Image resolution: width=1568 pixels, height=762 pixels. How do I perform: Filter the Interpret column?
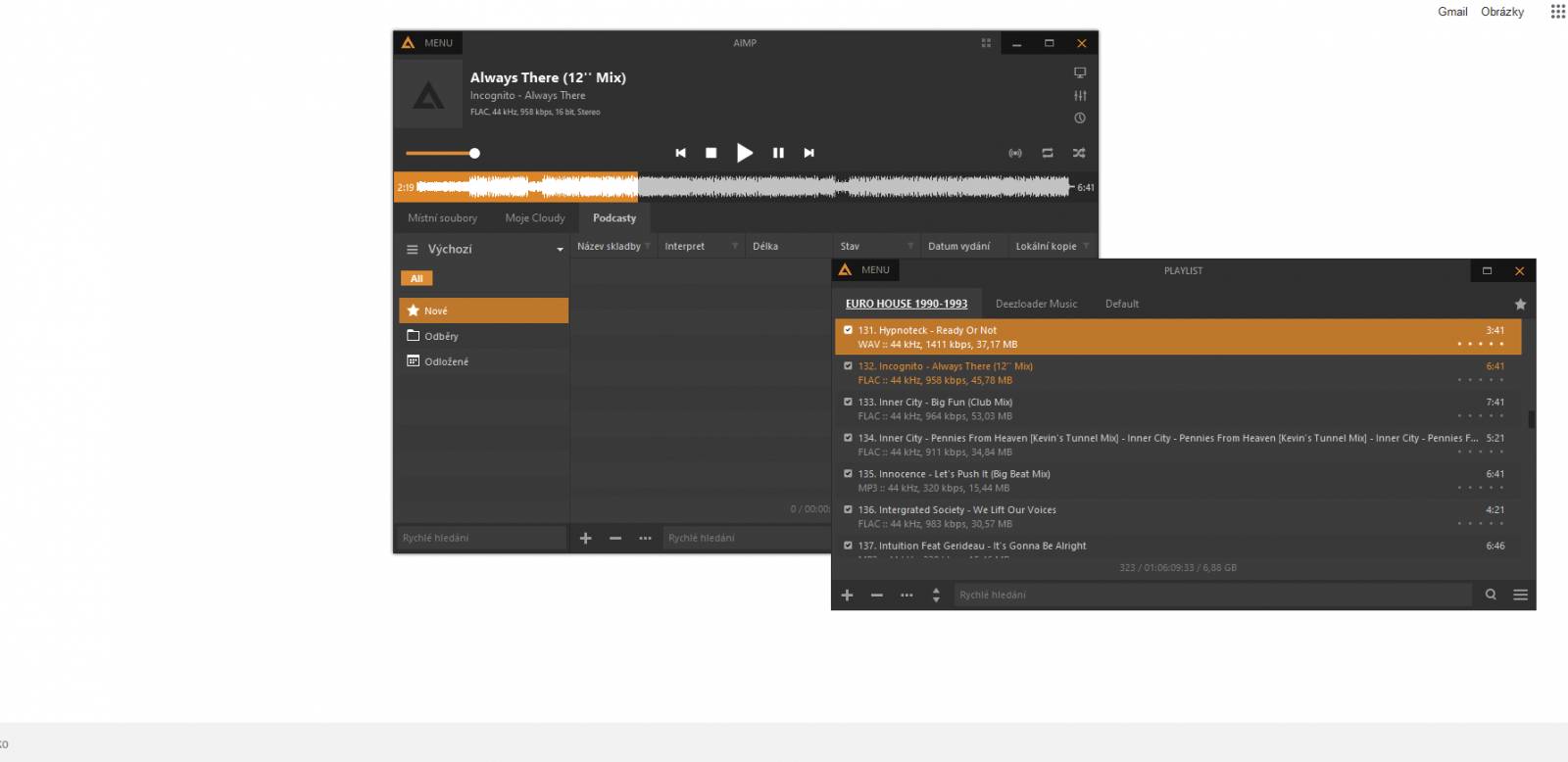pos(735,246)
